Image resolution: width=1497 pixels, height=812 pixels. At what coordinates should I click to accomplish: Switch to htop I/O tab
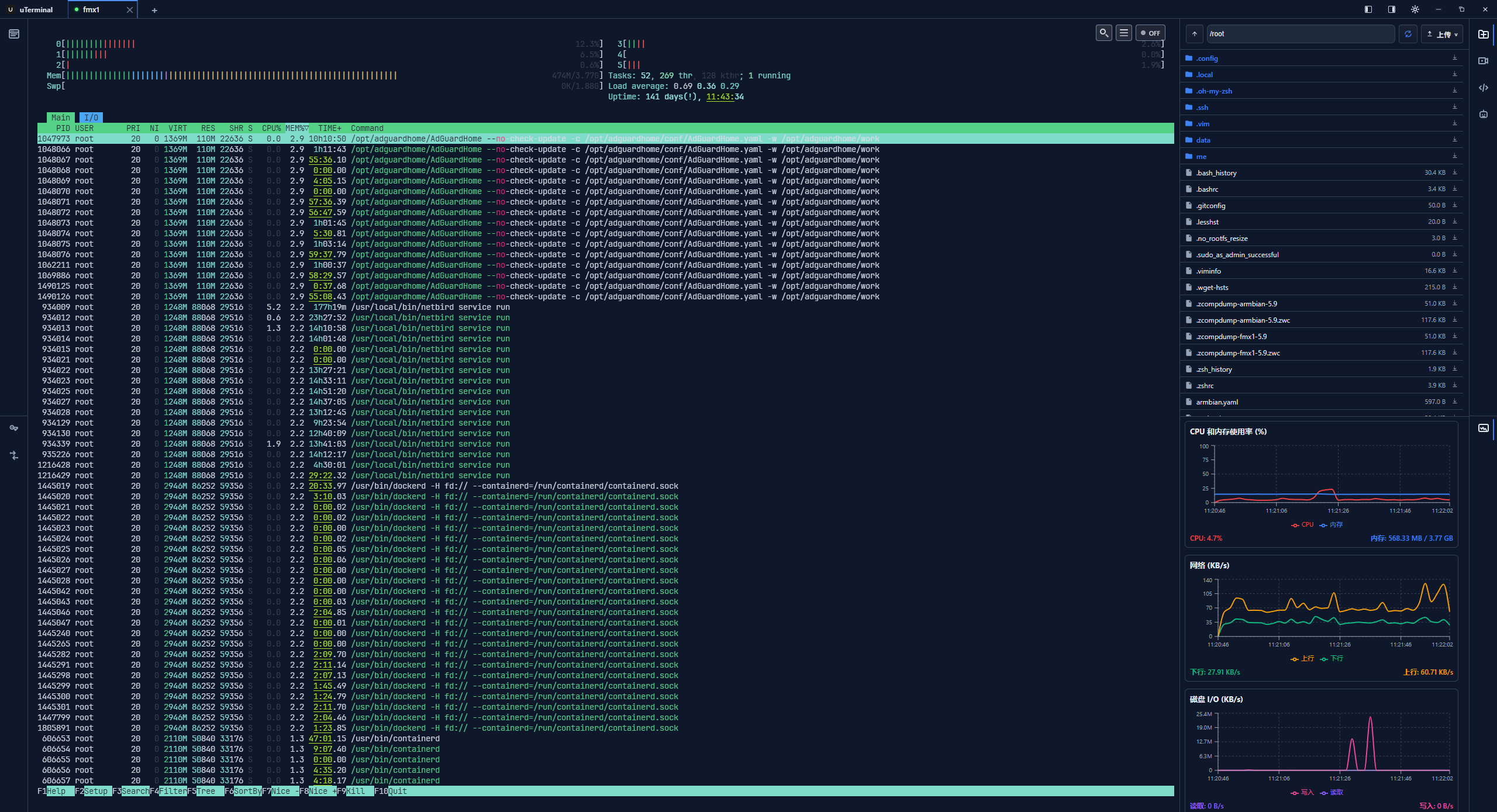pyautogui.click(x=91, y=118)
